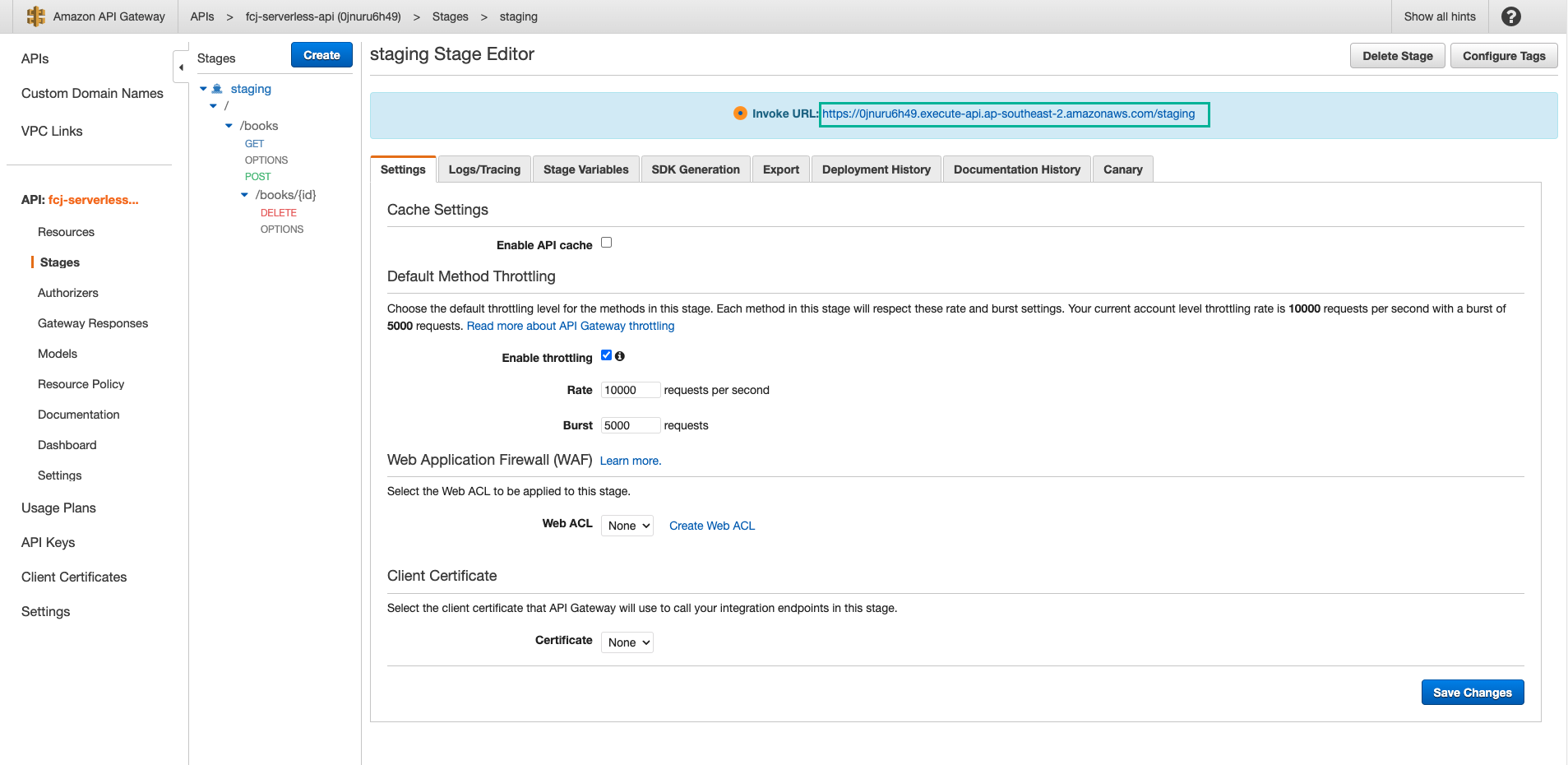The width and height of the screenshot is (1568, 765).
Task: Open Read more about API Gateway throttling
Action: [571, 326]
